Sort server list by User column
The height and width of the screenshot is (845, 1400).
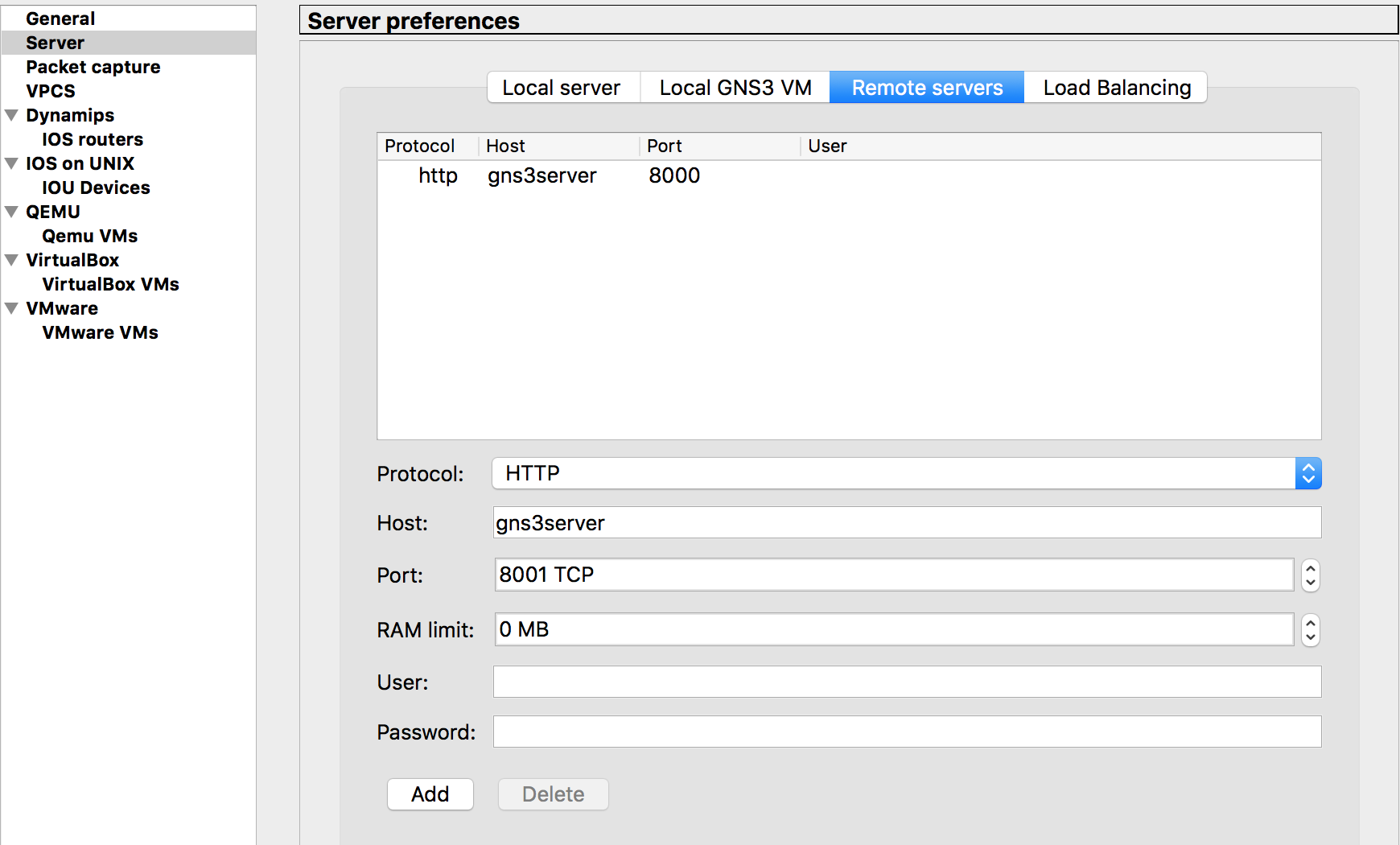coord(1060,146)
